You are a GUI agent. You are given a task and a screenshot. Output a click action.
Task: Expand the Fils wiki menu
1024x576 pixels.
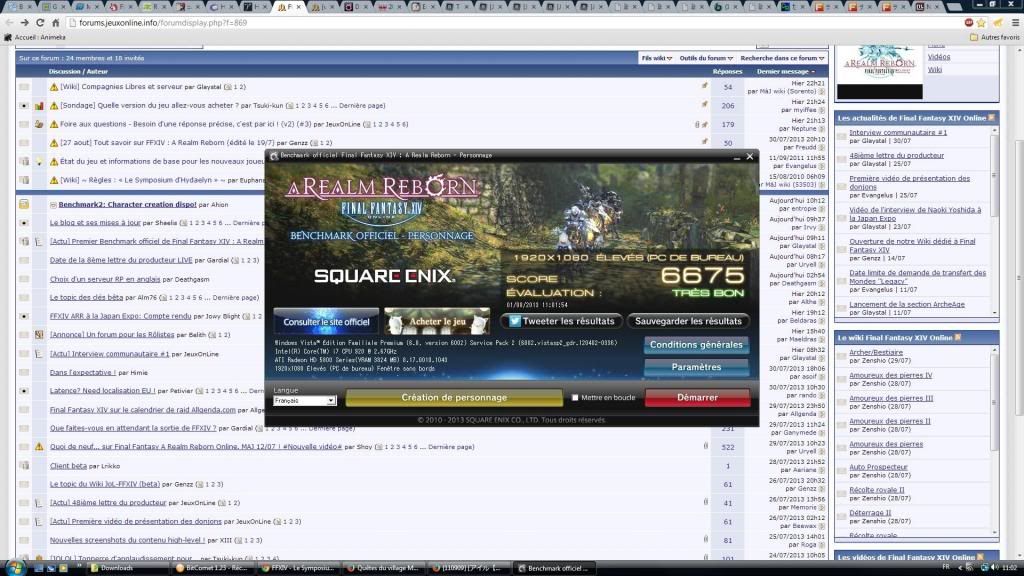(656, 58)
